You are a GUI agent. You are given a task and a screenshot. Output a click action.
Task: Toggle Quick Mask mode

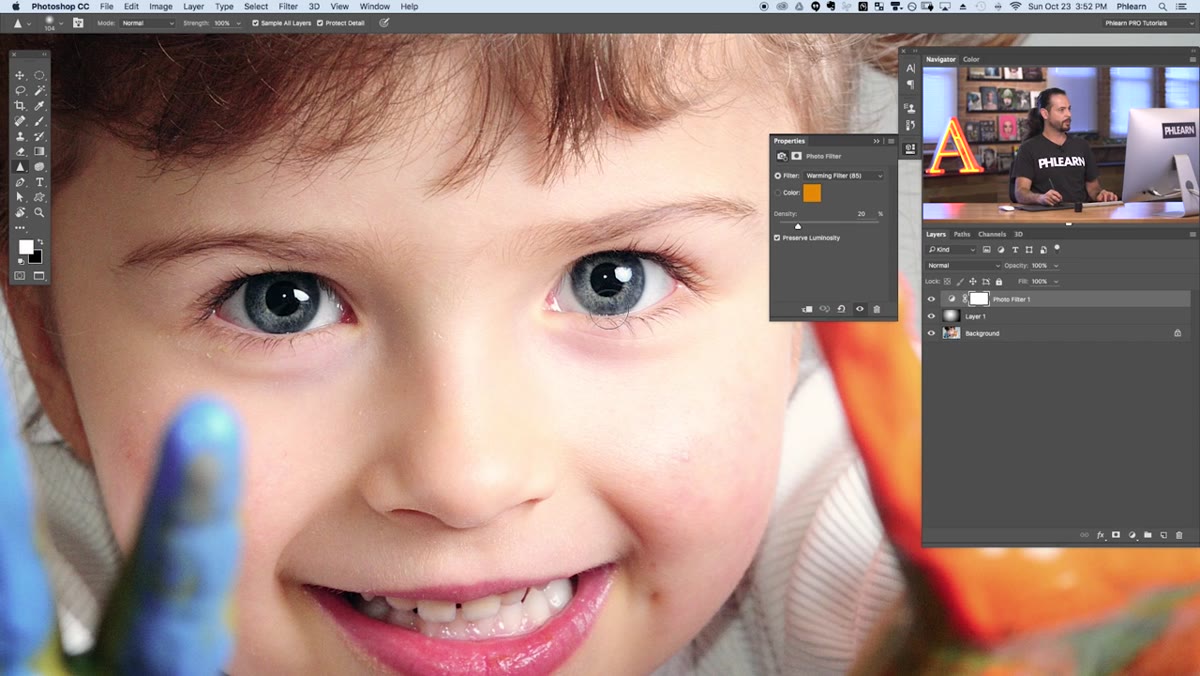pyautogui.click(x=19, y=275)
